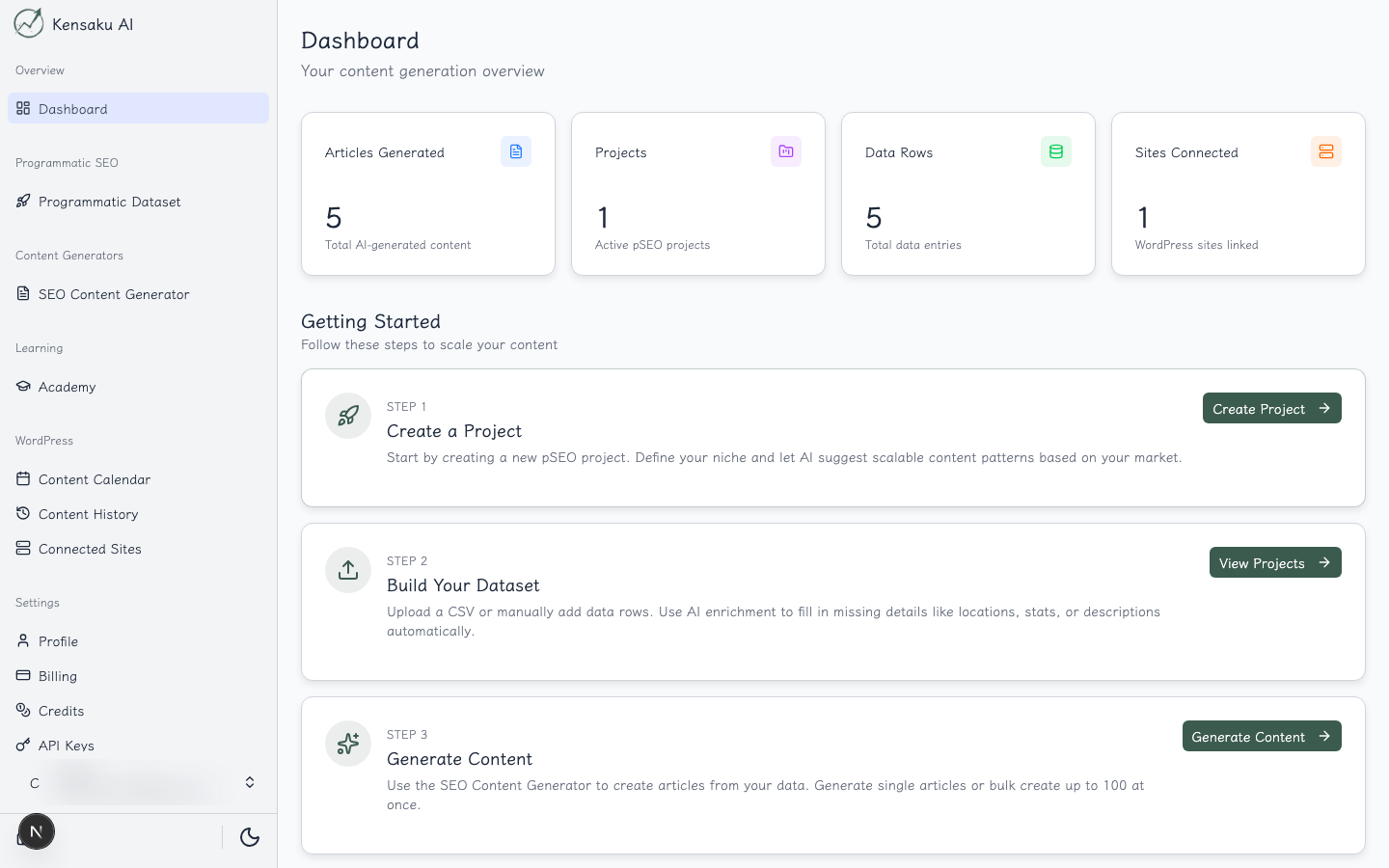This screenshot has height=868, width=1389.
Task: Click the Kensaku AI logo icon
Action: (29, 23)
